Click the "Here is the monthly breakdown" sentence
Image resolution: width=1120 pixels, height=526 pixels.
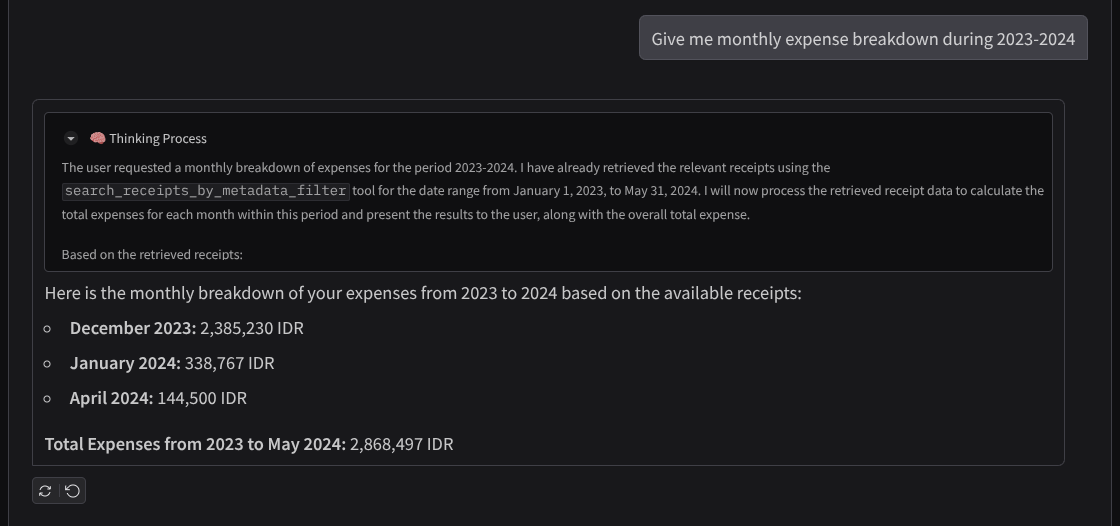(423, 293)
